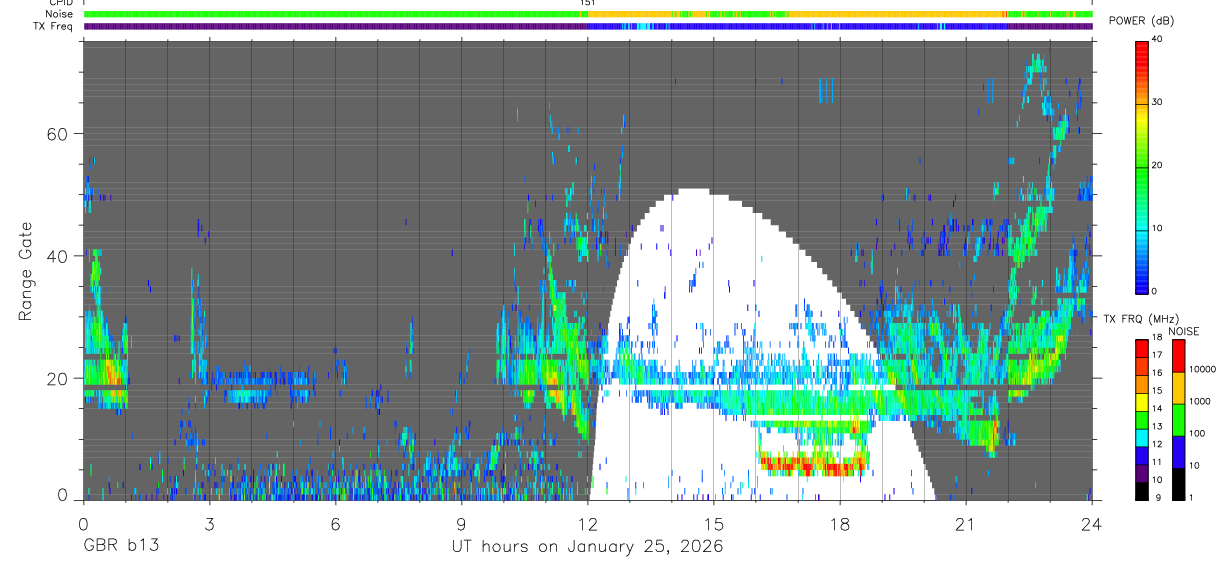Click the 18 tick on the UT hours axis
This screenshot has height=567, width=1228.
839,524
